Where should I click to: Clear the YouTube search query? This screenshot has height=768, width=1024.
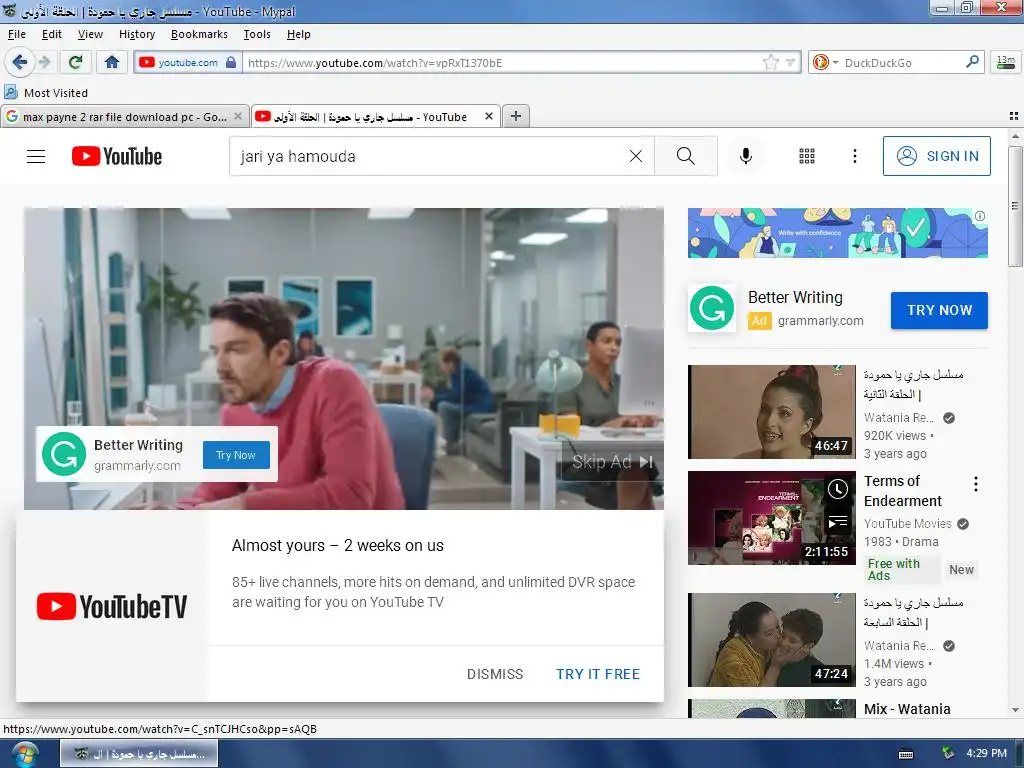coord(635,156)
